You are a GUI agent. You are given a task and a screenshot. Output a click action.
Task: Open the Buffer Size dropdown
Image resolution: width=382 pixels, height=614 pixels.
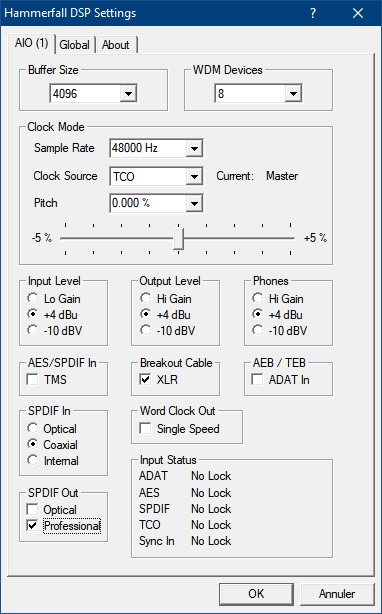coord(128,94)
